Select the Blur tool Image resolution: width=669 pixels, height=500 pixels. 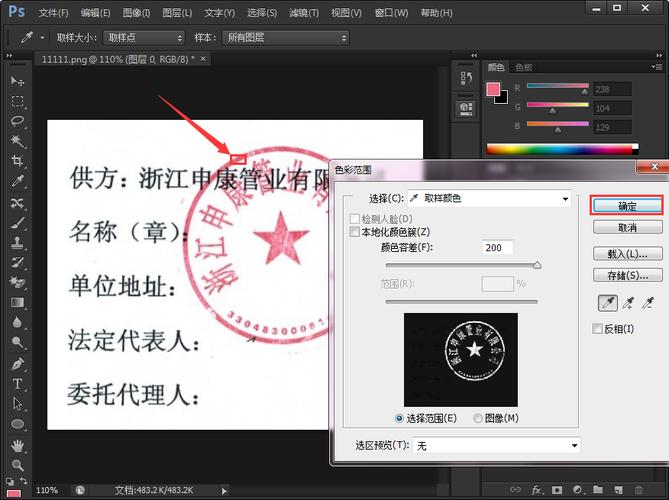coord(17,323)
